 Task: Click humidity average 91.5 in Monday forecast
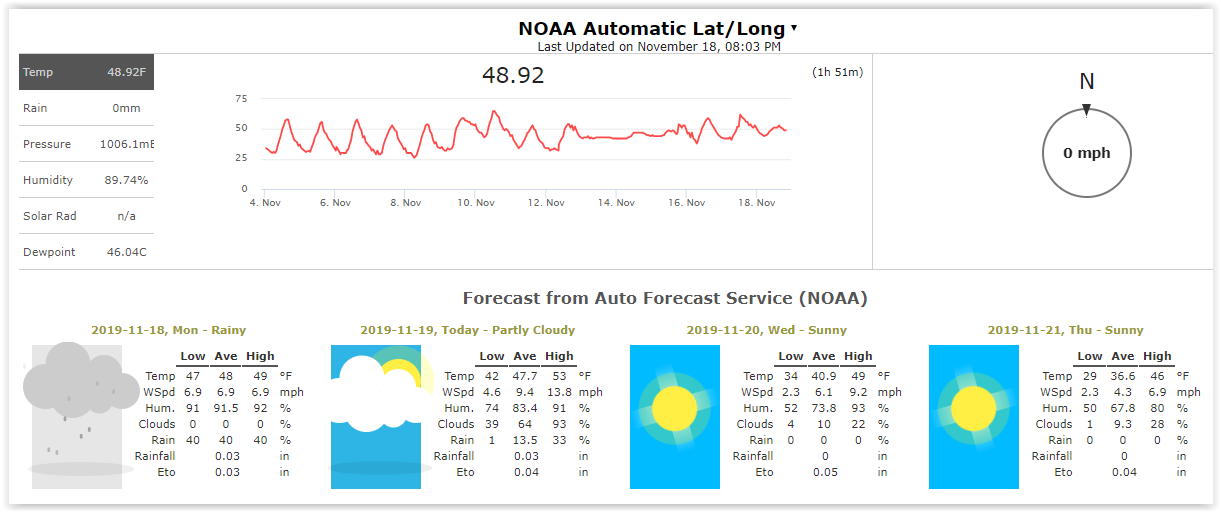[x=226, y=409]
